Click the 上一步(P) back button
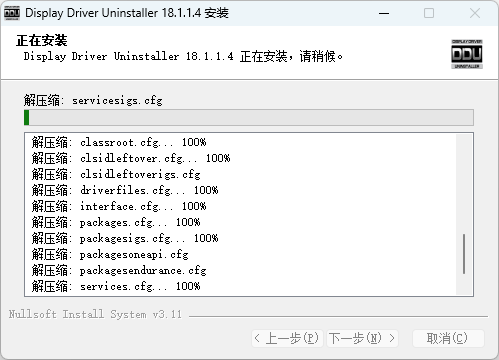Image resolution: width=499 pixels, height=360 pixels. [287, 338]
